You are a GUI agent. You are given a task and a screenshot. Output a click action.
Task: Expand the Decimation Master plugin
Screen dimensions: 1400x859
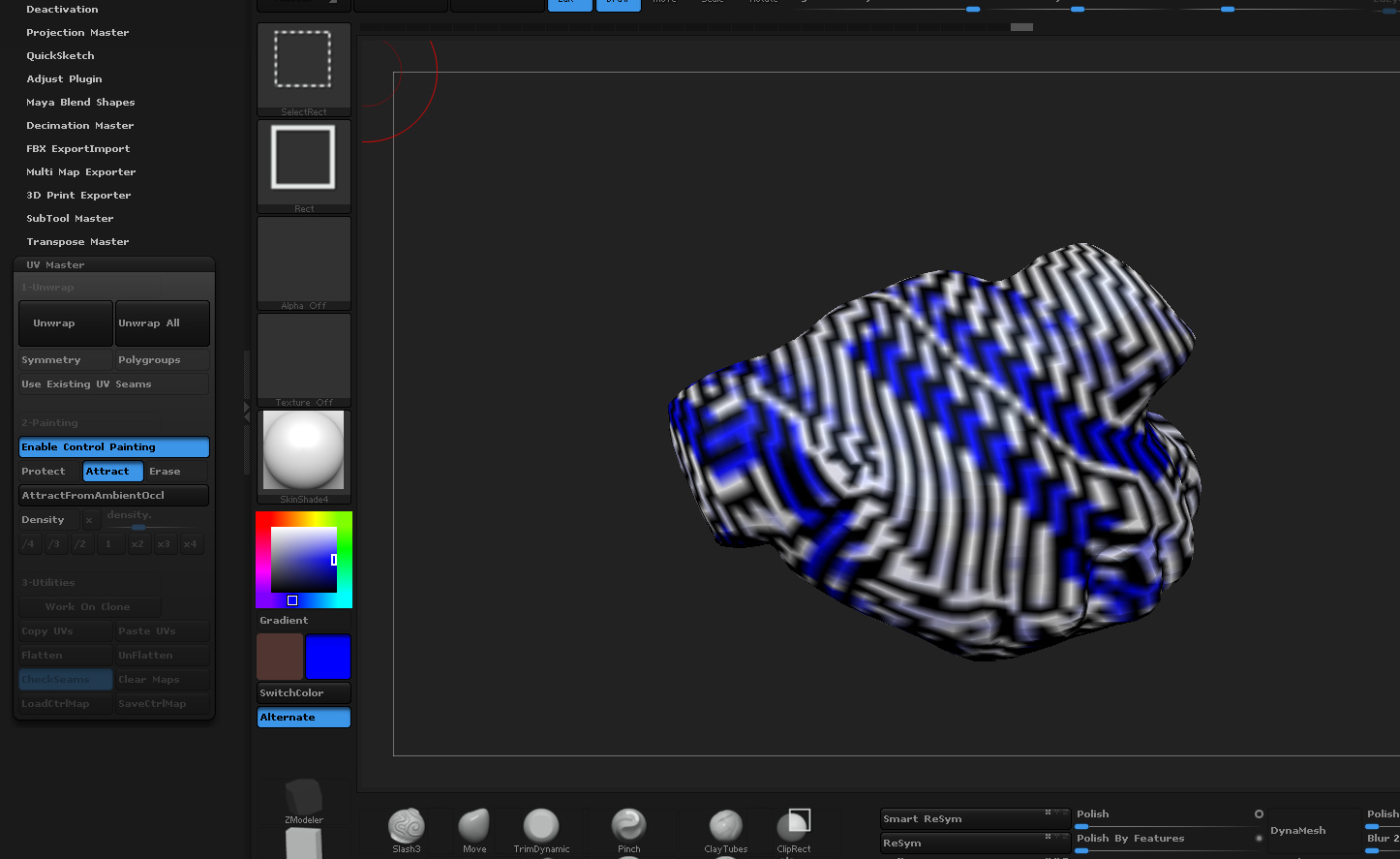coord(80,126)
